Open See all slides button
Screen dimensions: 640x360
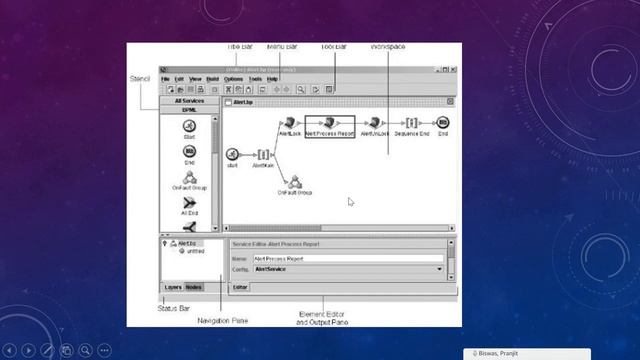tap(67, 350)
